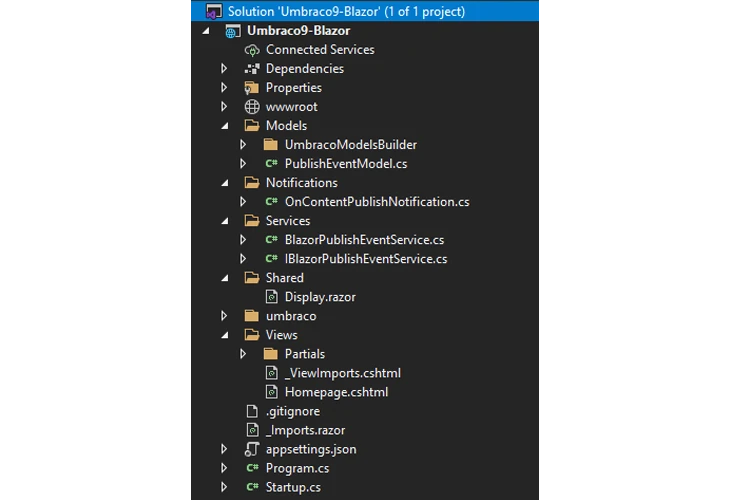
Task: Click the appsettings.json file icon
Action: point(252,449)
